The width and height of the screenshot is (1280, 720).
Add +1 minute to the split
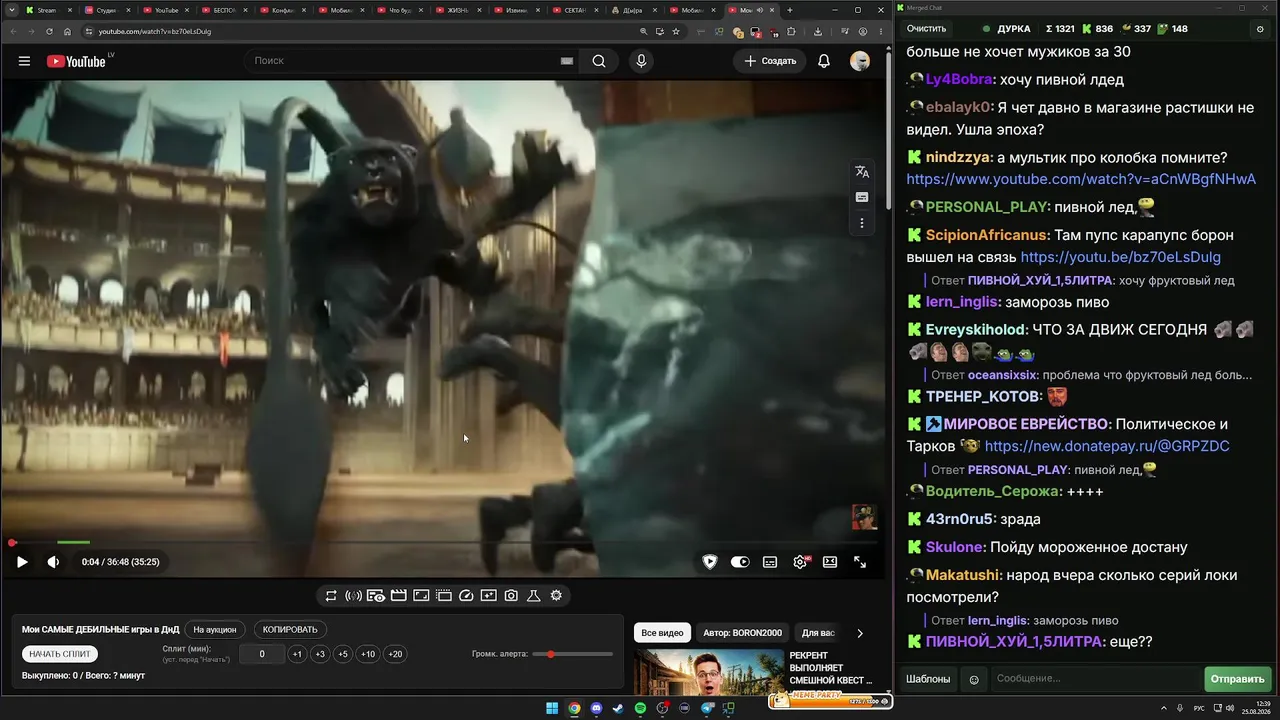click(297, 654)
